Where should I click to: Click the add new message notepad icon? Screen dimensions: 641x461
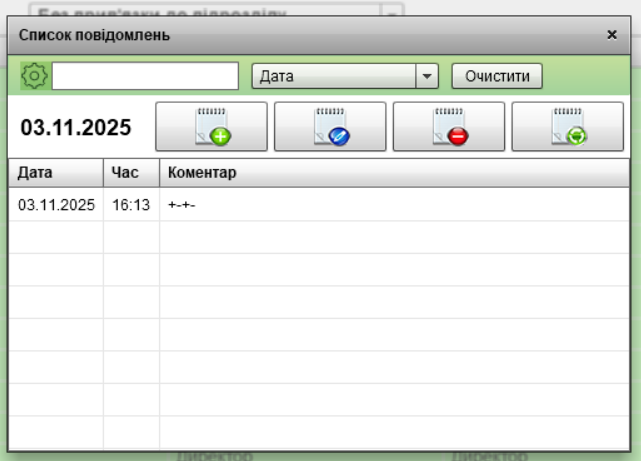211,127
